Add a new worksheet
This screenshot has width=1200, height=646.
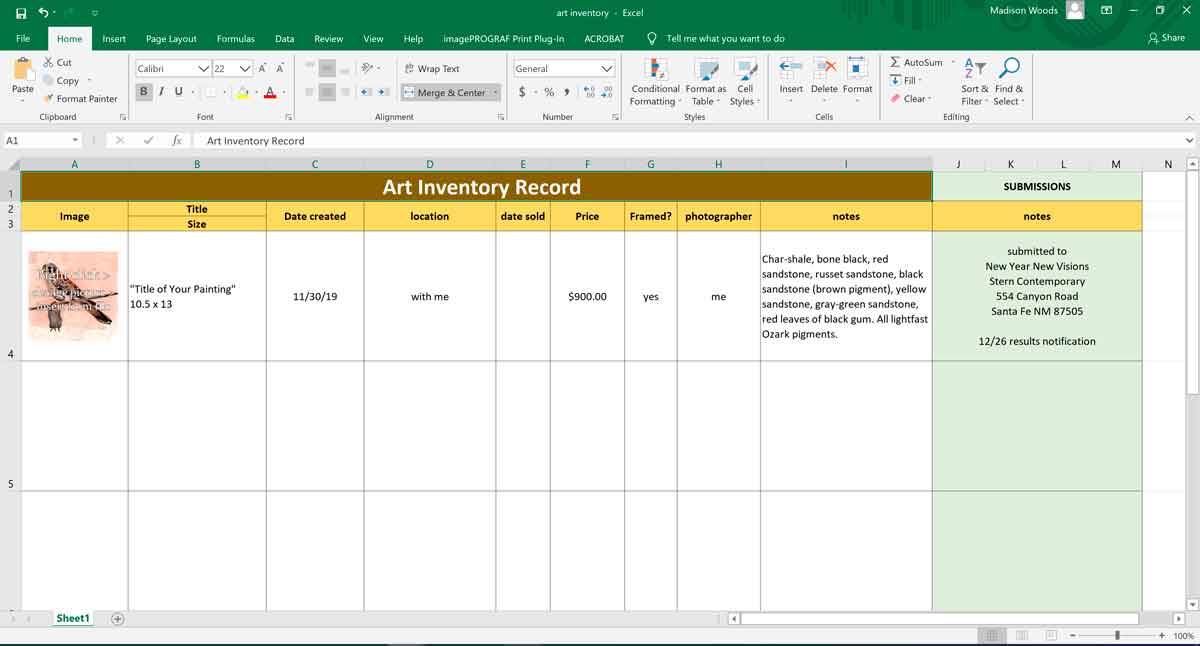117,618
